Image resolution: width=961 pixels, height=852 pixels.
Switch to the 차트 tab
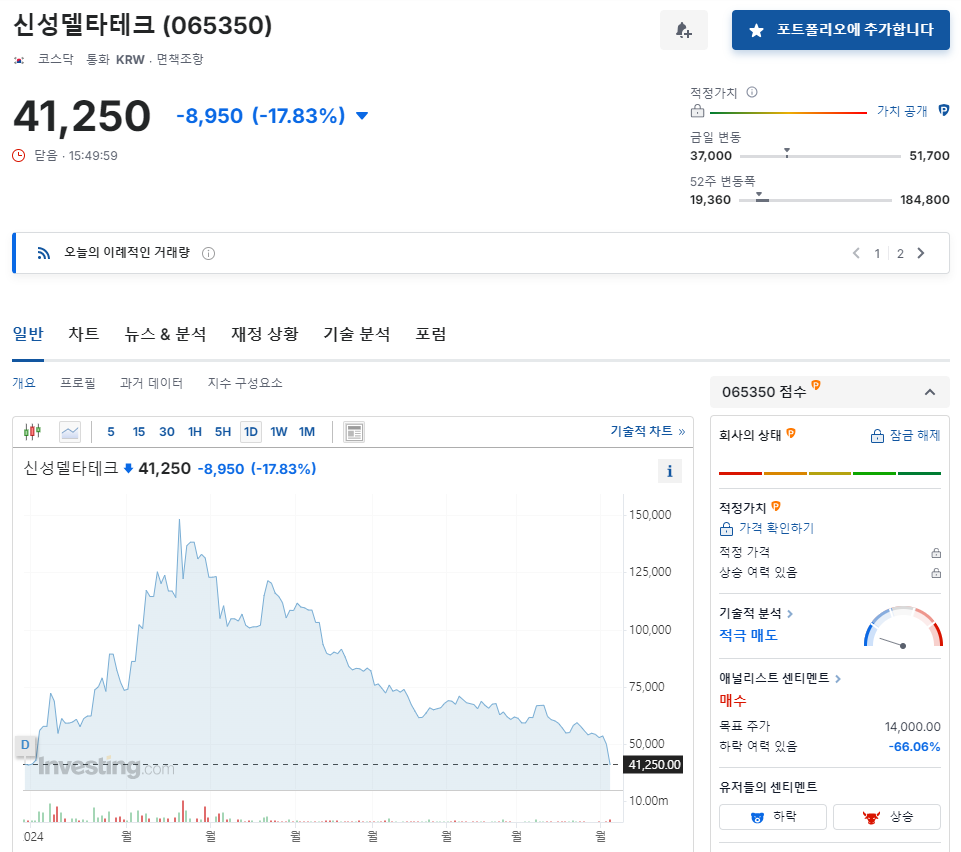[83, 334]
